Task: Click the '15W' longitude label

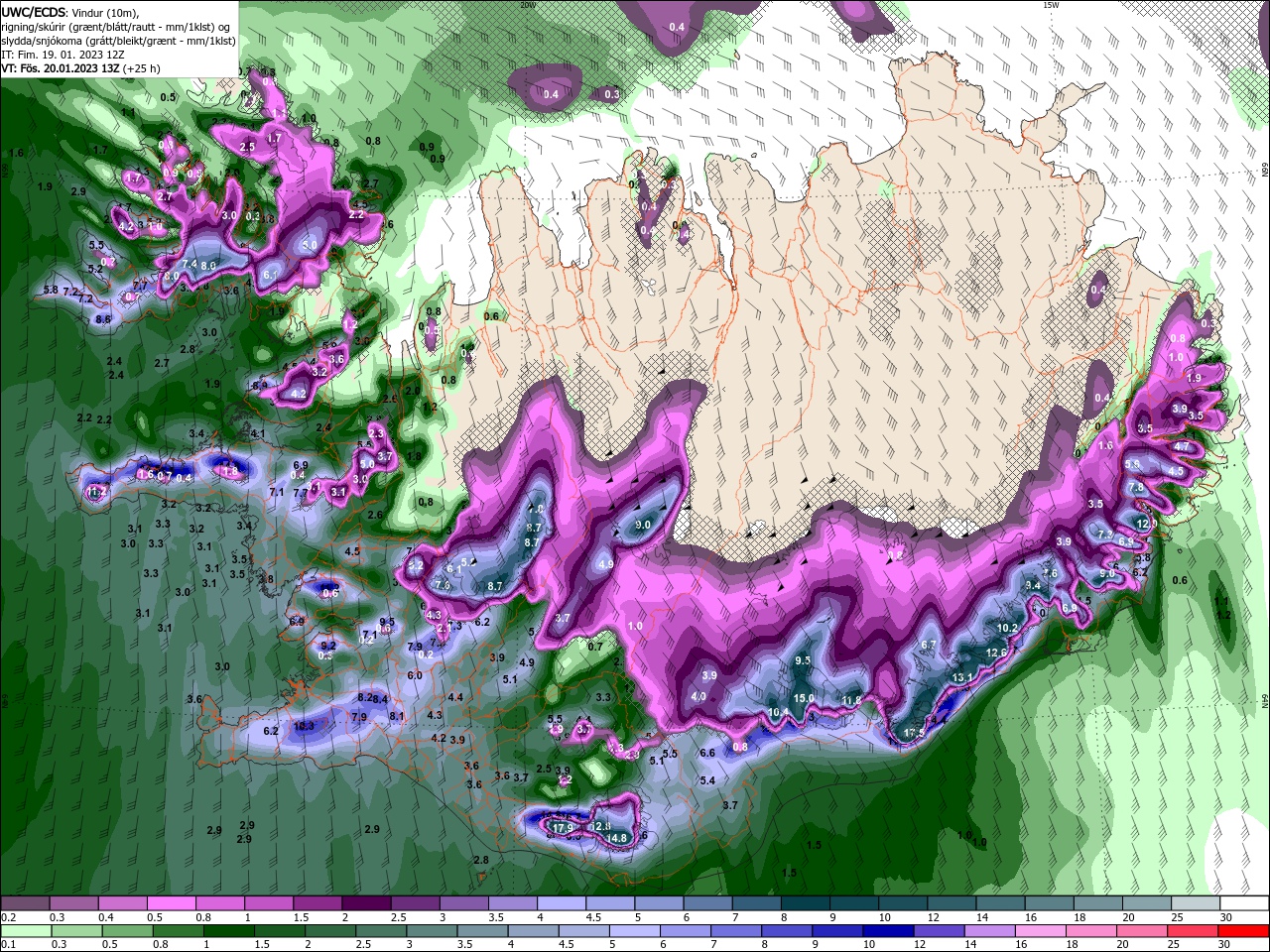Action: (1052, 5)
